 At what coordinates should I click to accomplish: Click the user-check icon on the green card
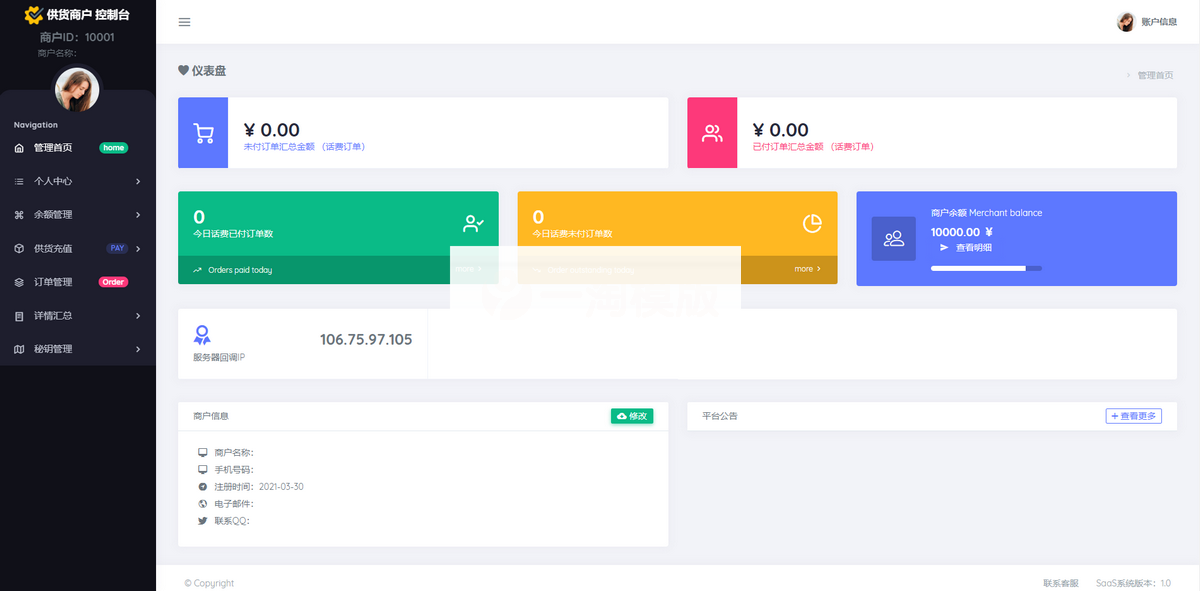pyautogui.click(x=473, y=223)
